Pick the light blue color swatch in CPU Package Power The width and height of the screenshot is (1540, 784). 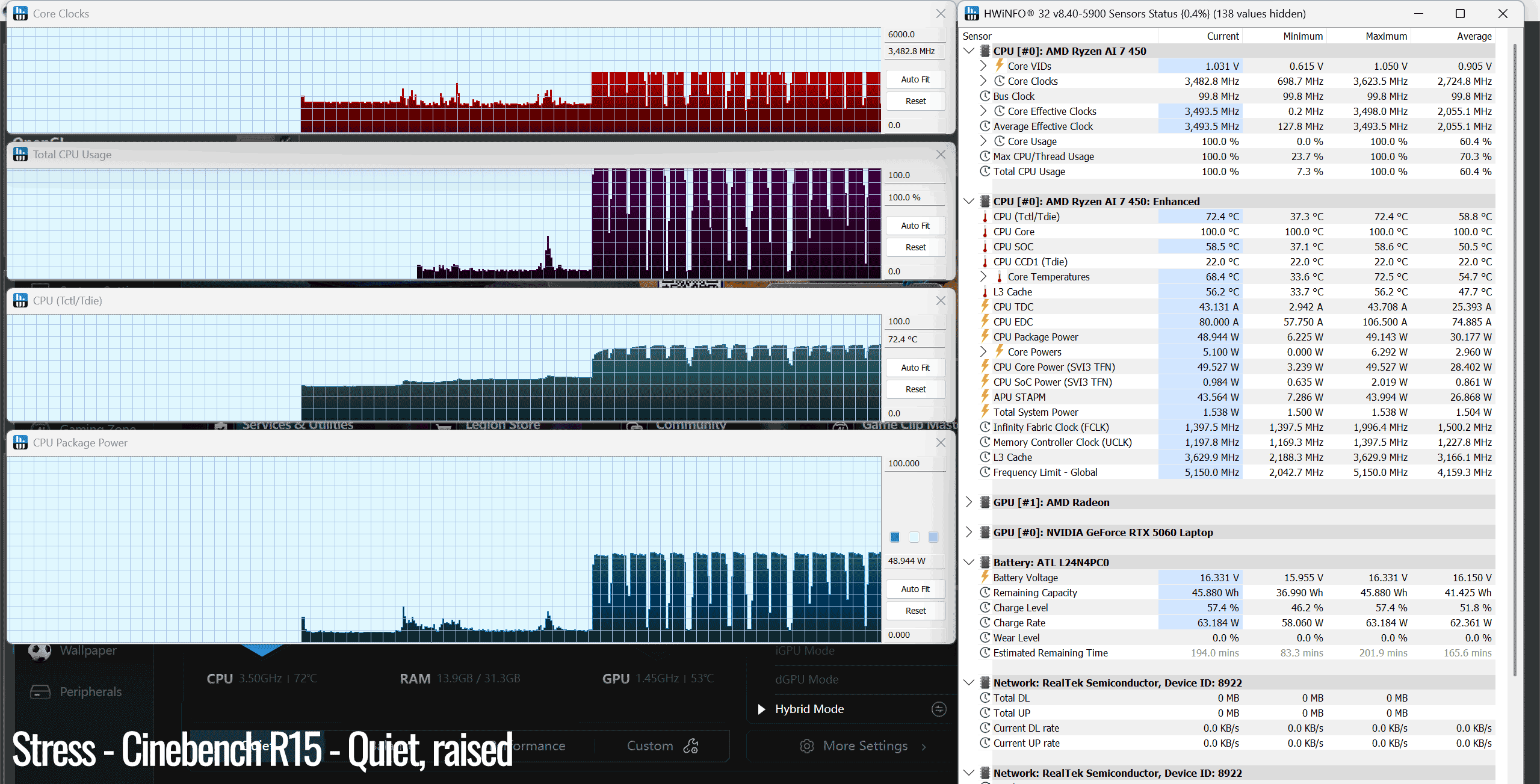[933, 537]
